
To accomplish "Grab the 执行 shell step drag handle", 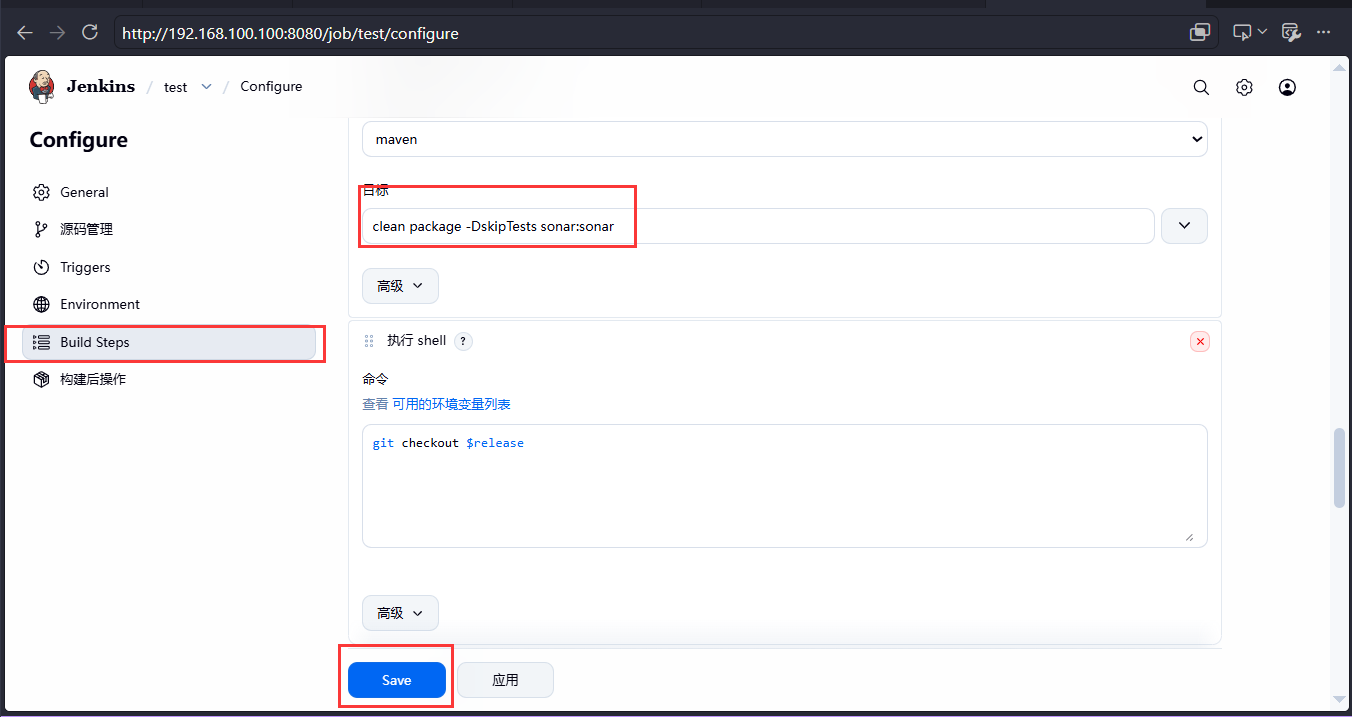I will 369,341.
